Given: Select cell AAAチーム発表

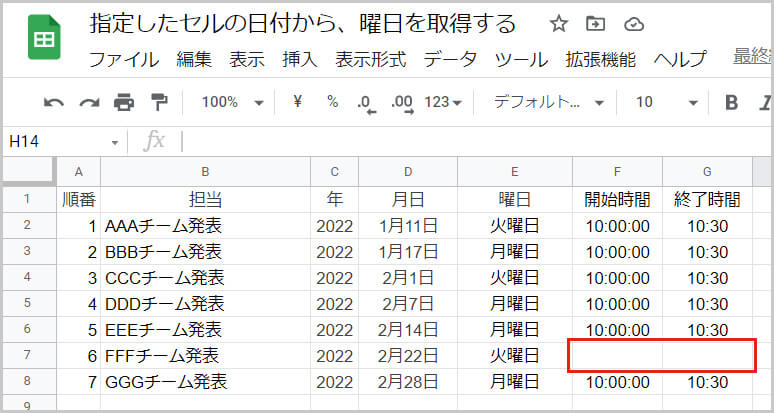Looking at the screenshot, I should coord(205,226).
